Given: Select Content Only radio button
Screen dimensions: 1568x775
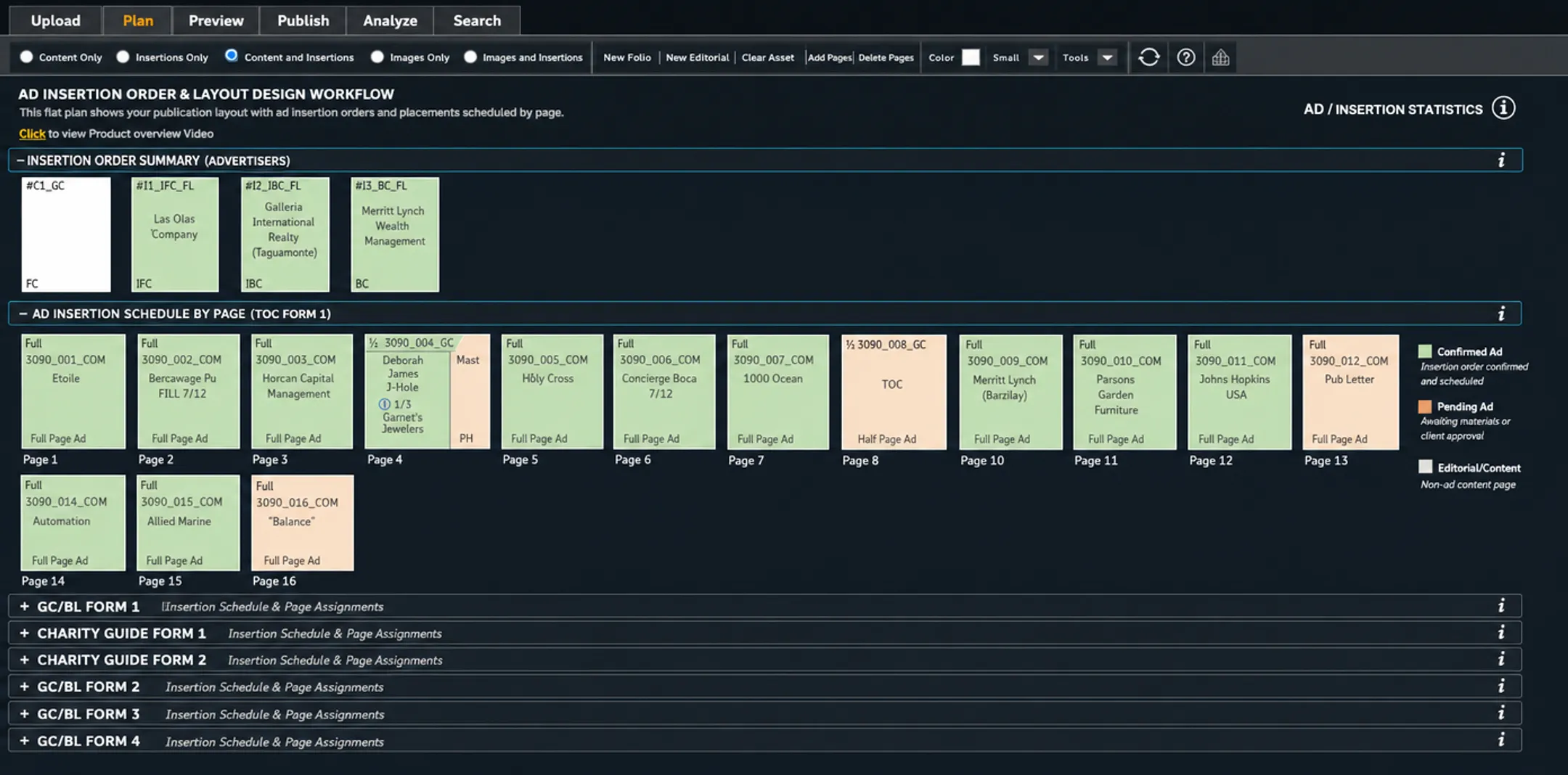Looking at the screenshot, I should (26, 57).
